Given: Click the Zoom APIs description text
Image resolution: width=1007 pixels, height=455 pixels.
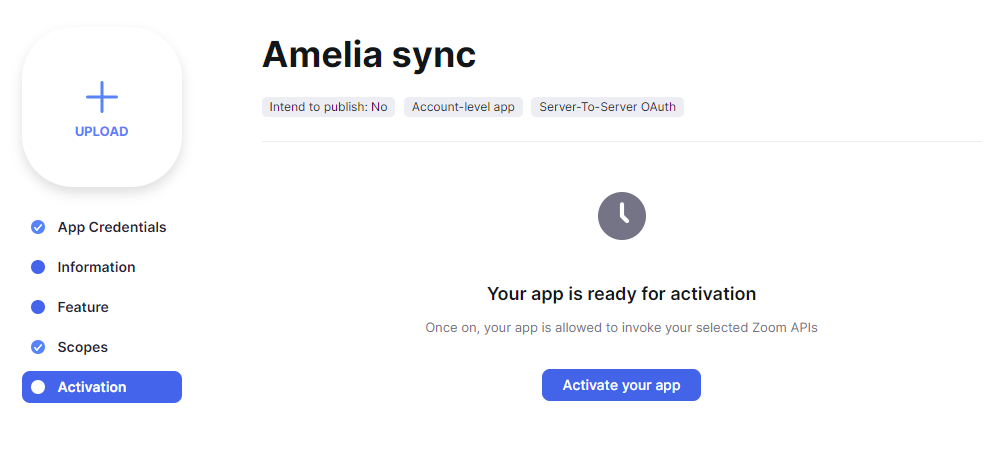Looking at the screenshot, I should point(621,328).
